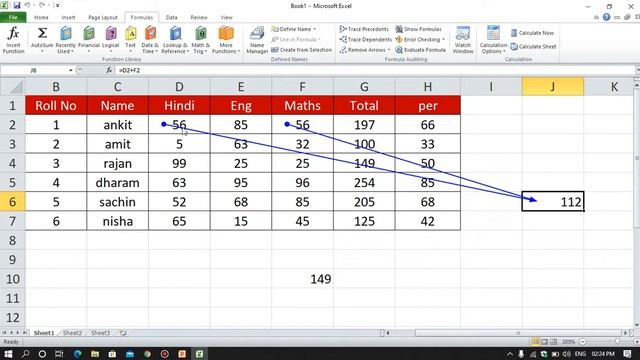Screen dimensions: 640x360
Task: Toggle Show Formulas
Action: pos(418,29)
